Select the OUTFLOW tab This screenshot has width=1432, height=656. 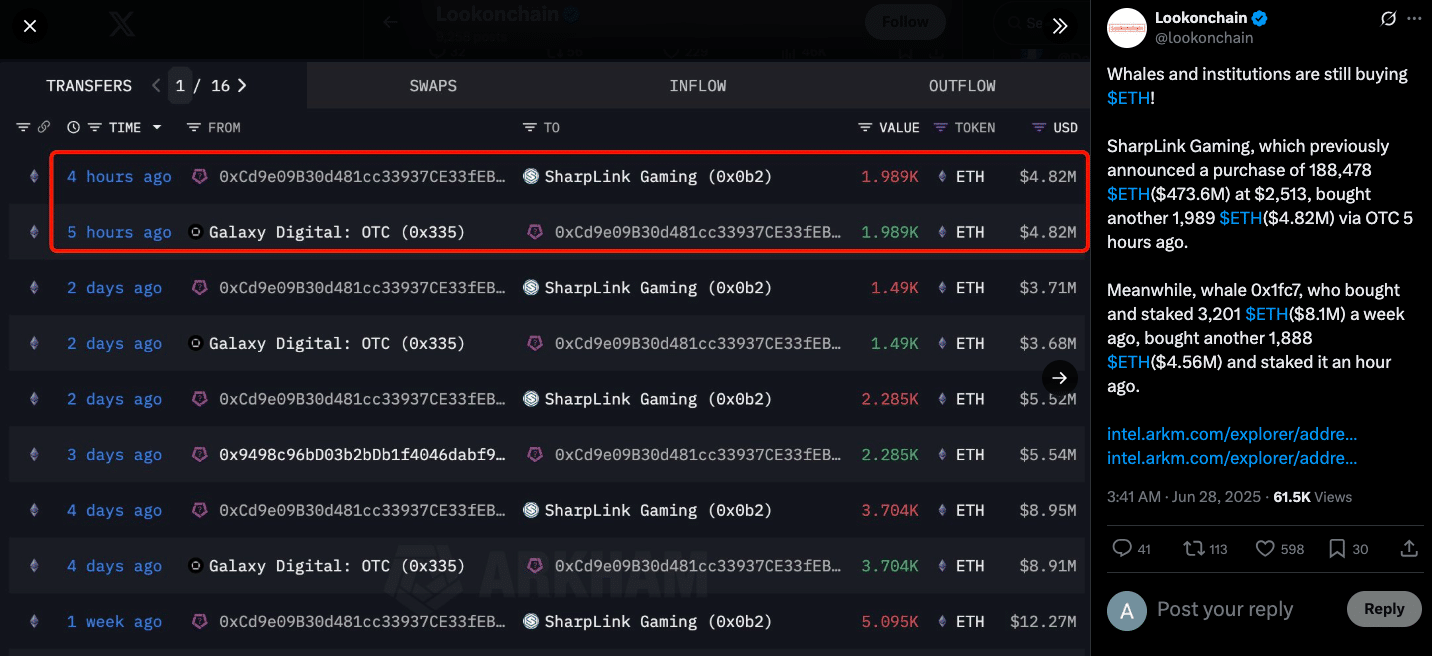[962, 86]
